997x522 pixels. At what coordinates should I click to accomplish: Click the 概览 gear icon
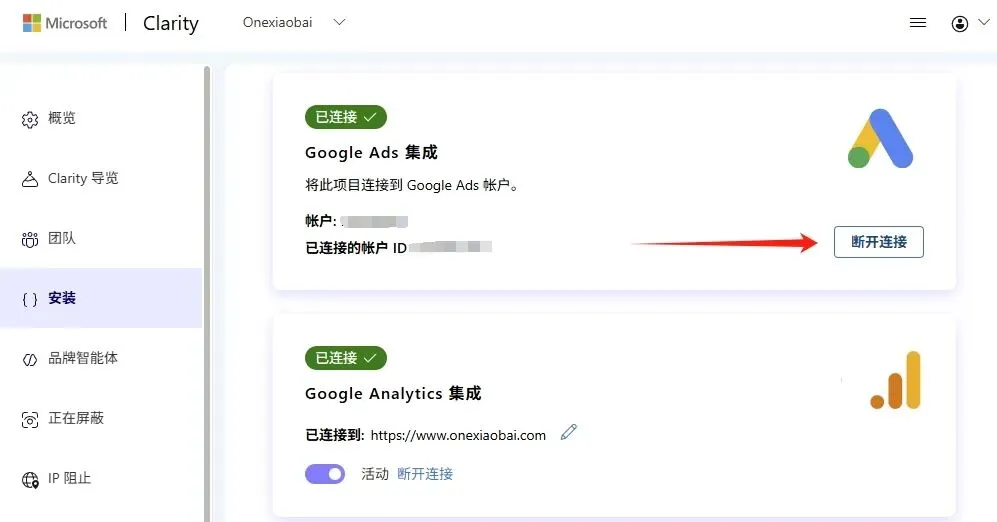[30, 120]
